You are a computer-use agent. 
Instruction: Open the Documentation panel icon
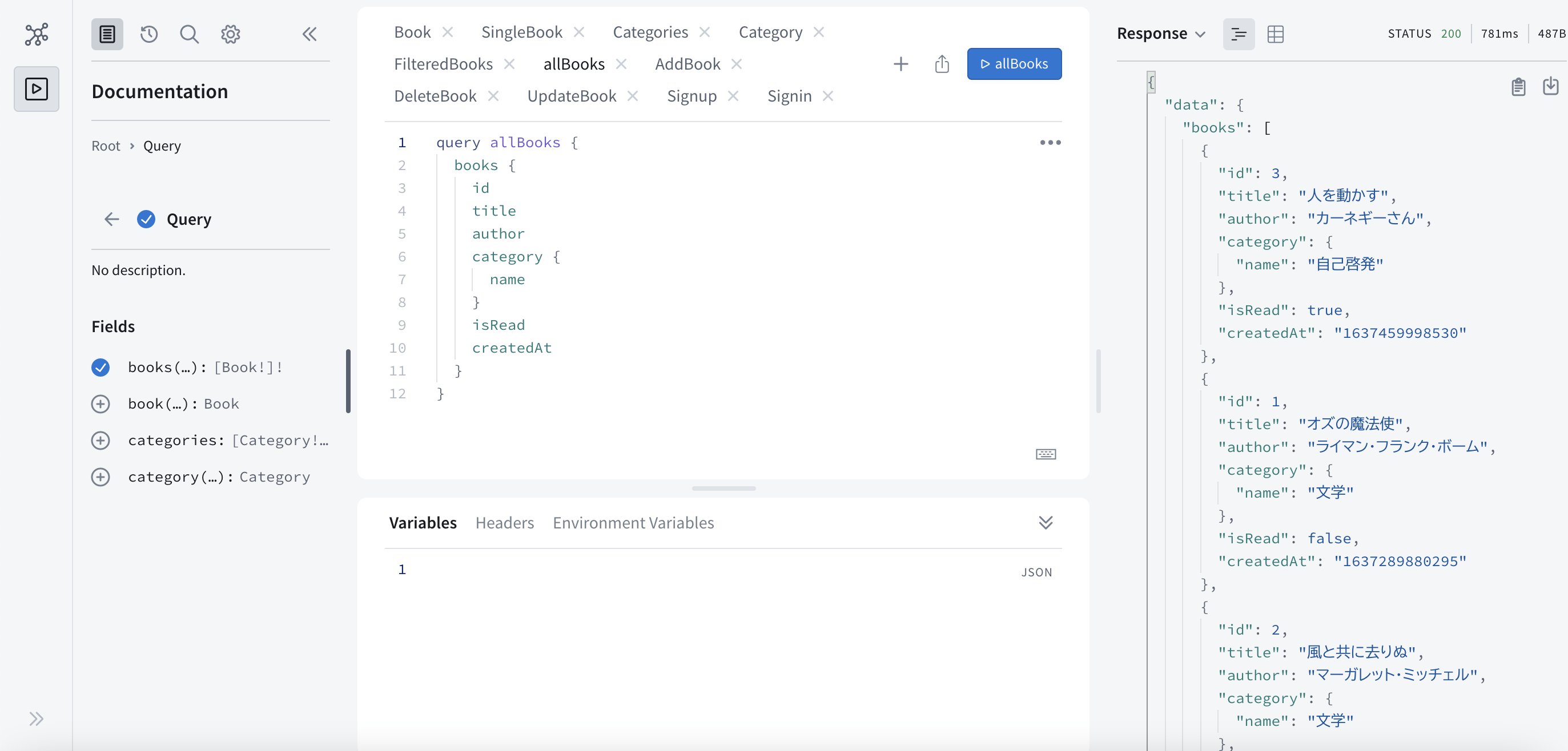[x=107, y=34]
